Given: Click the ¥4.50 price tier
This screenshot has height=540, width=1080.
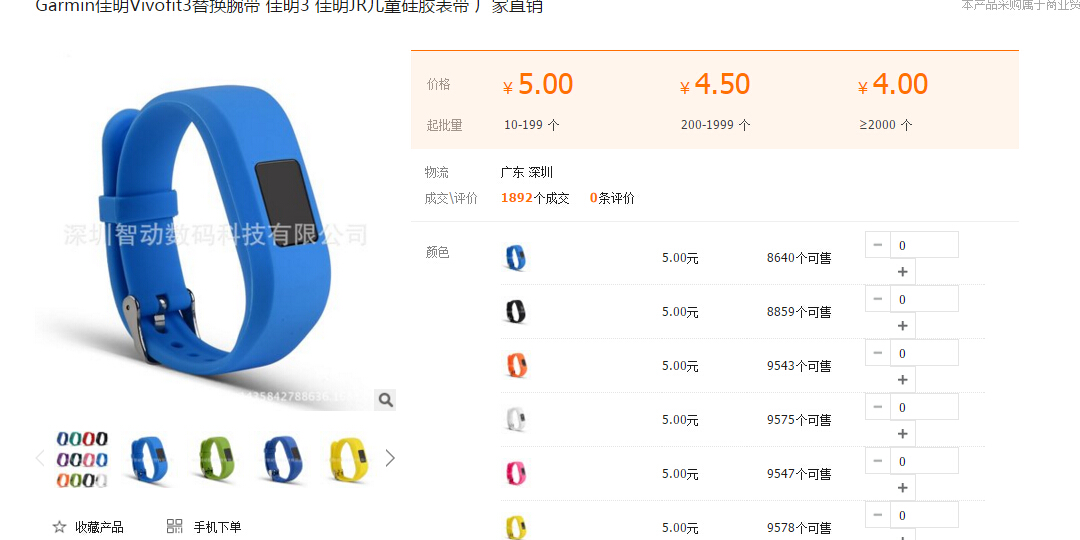Looking at the screenshot, I should pos(715,85).
